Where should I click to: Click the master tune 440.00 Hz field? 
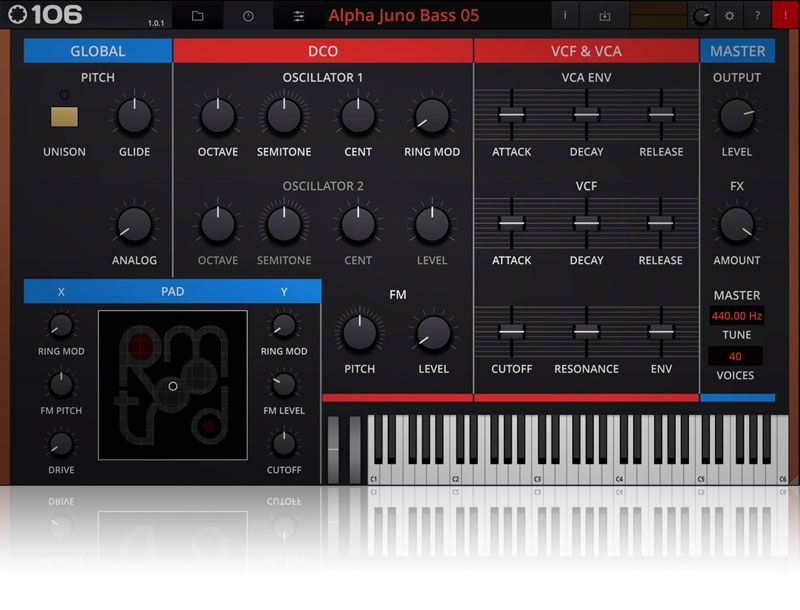click(x=736, y=316)
